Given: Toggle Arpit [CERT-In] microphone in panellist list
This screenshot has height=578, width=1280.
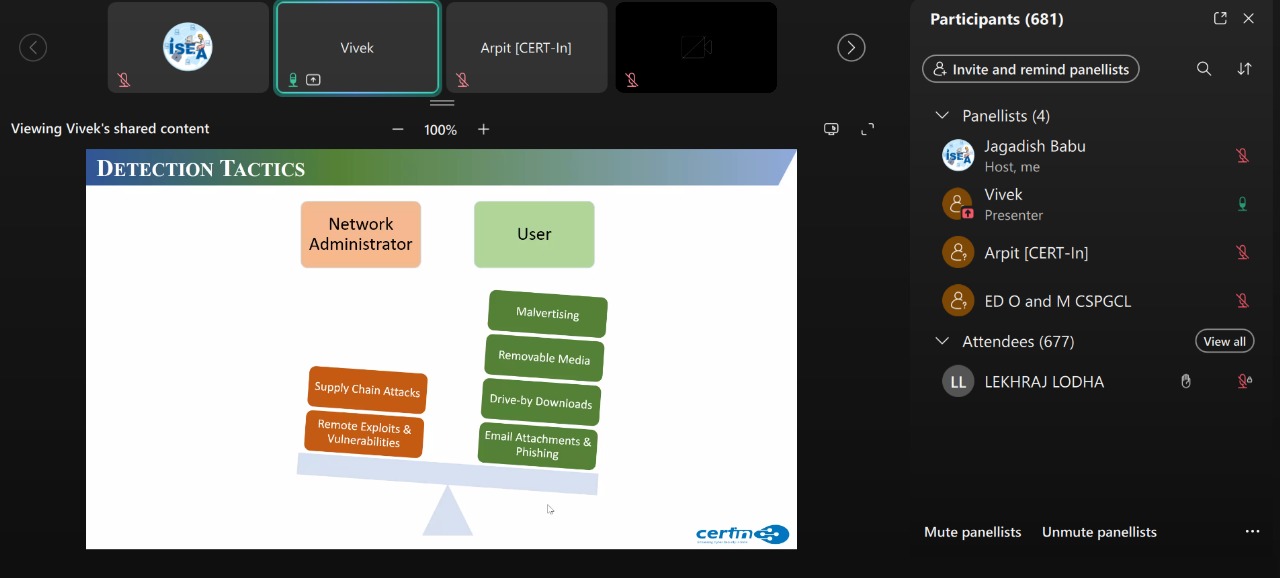Looking at the screenshot, I should (1242, 253).
